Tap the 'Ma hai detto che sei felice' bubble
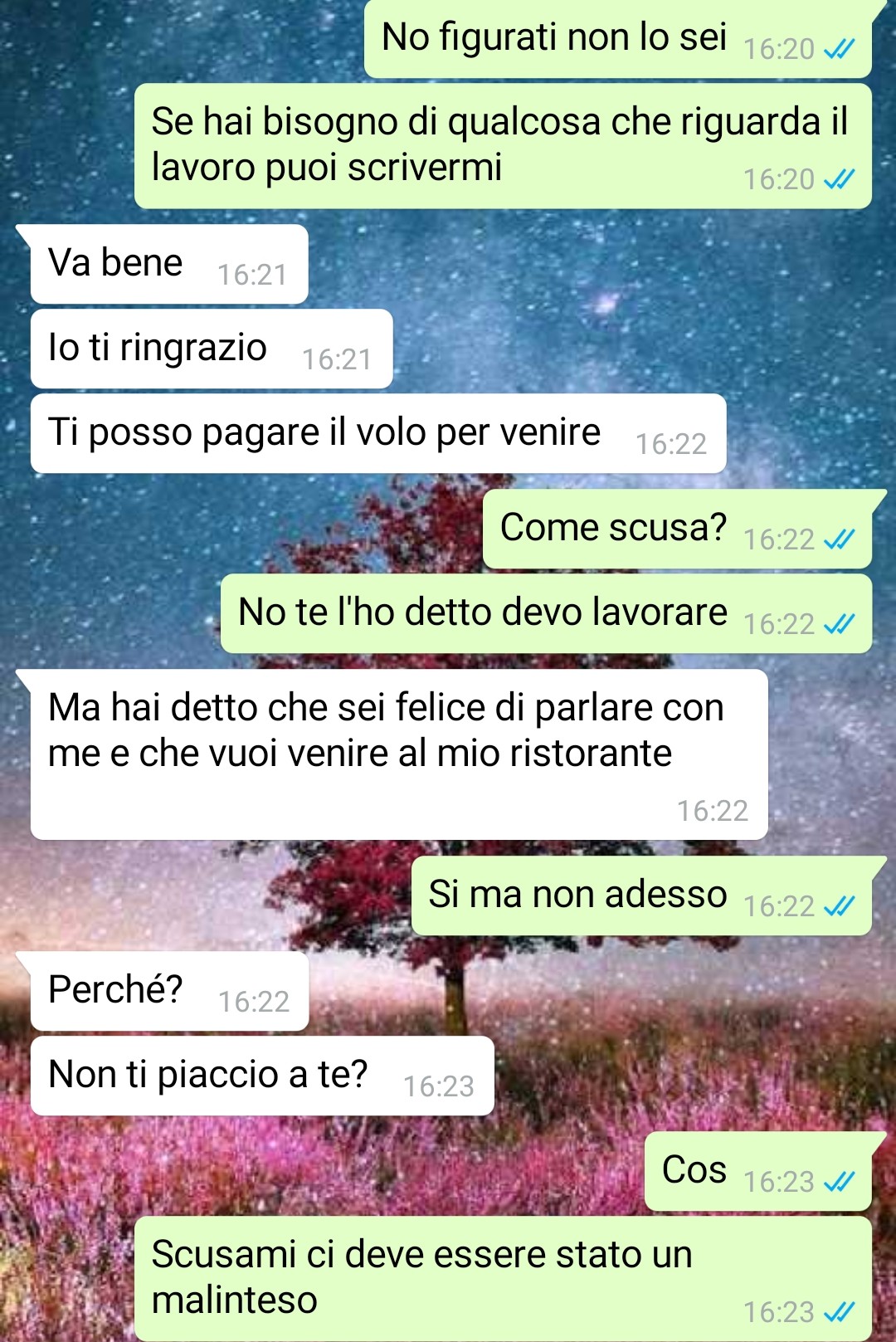896x1342 pixels. (x=399, y=754)
